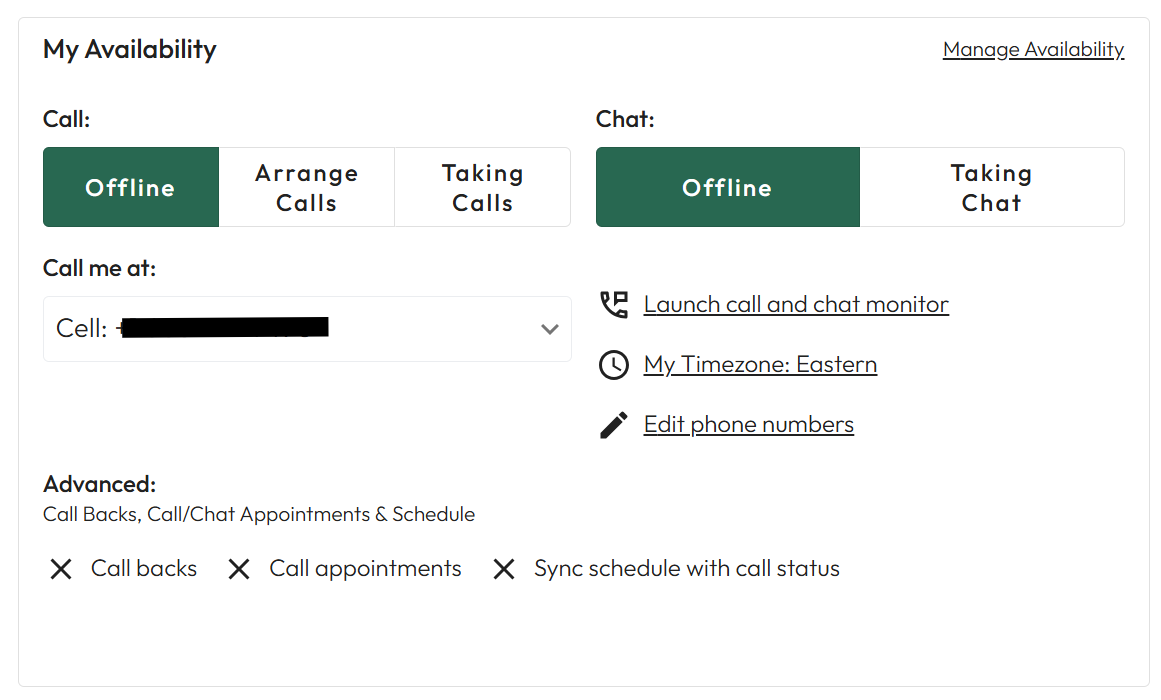
Task: Click the X icon beside Call appointments
Action: point(238,569)
